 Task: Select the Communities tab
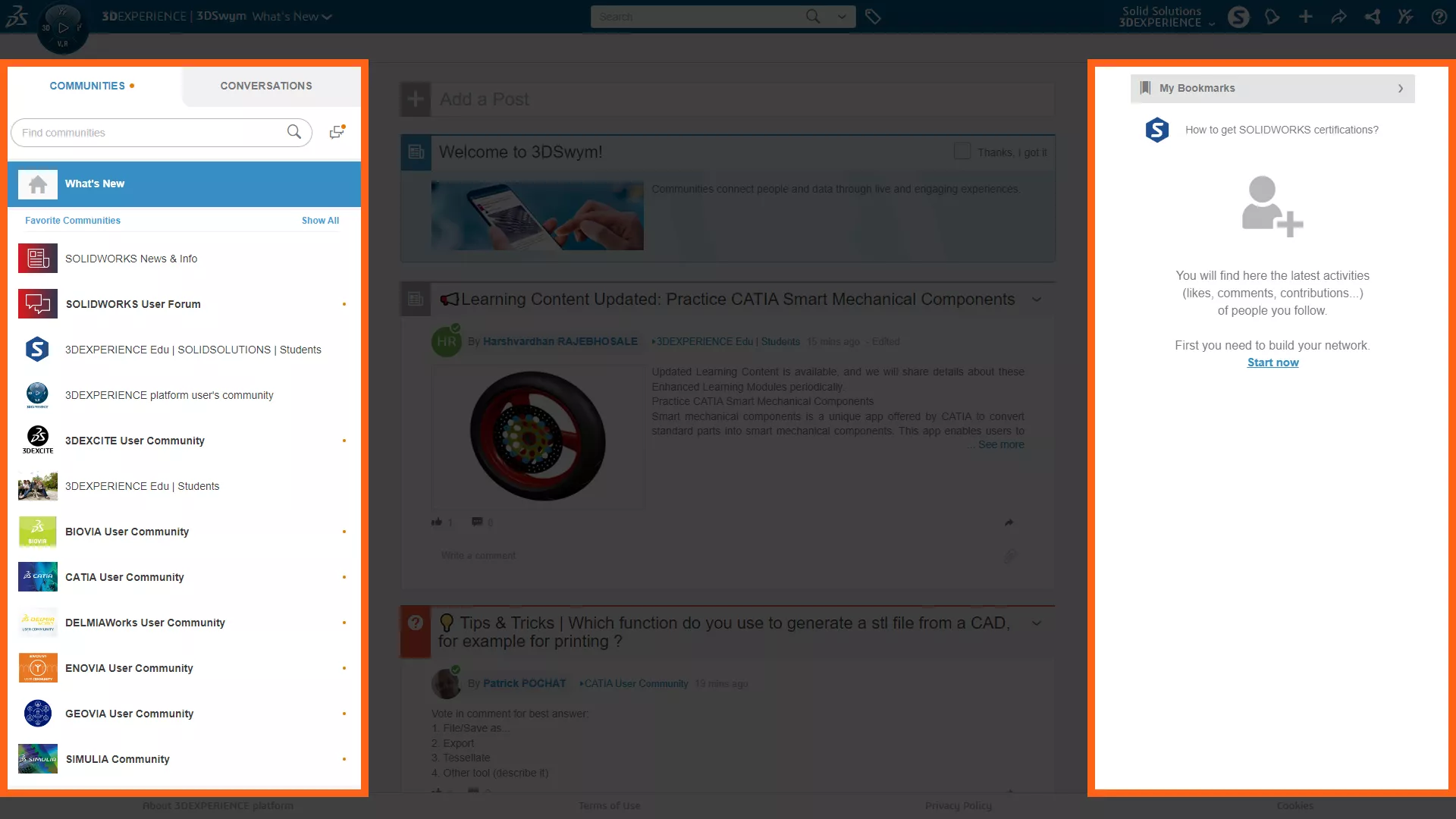pyautogui.click(x=87, y=86)
